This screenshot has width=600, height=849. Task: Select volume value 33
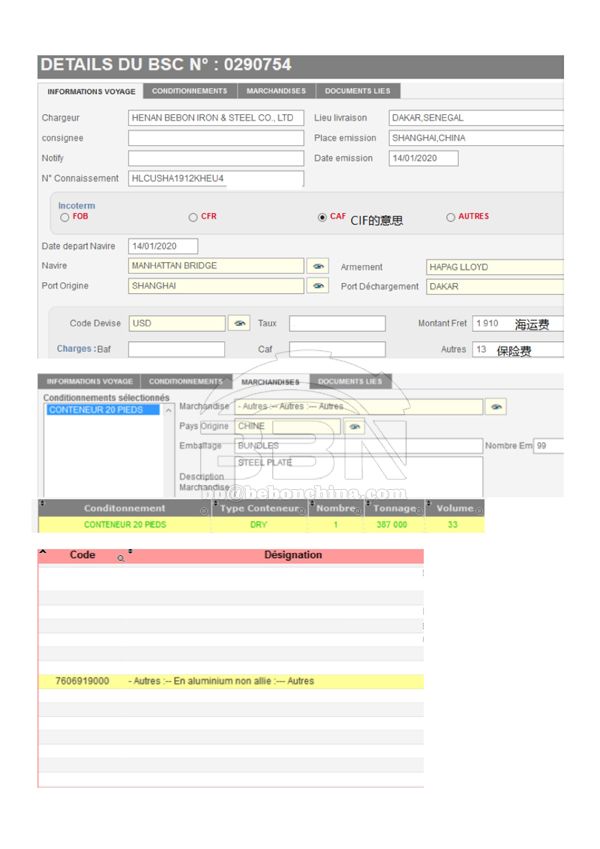pos(453,525)
